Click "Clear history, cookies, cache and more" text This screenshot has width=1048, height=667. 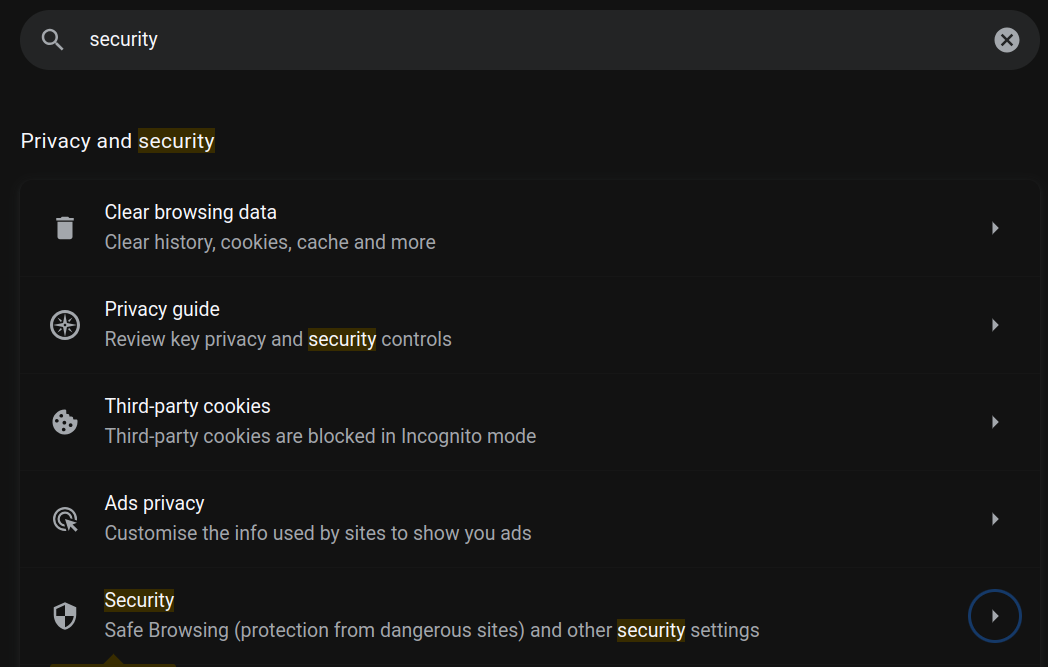270,242
